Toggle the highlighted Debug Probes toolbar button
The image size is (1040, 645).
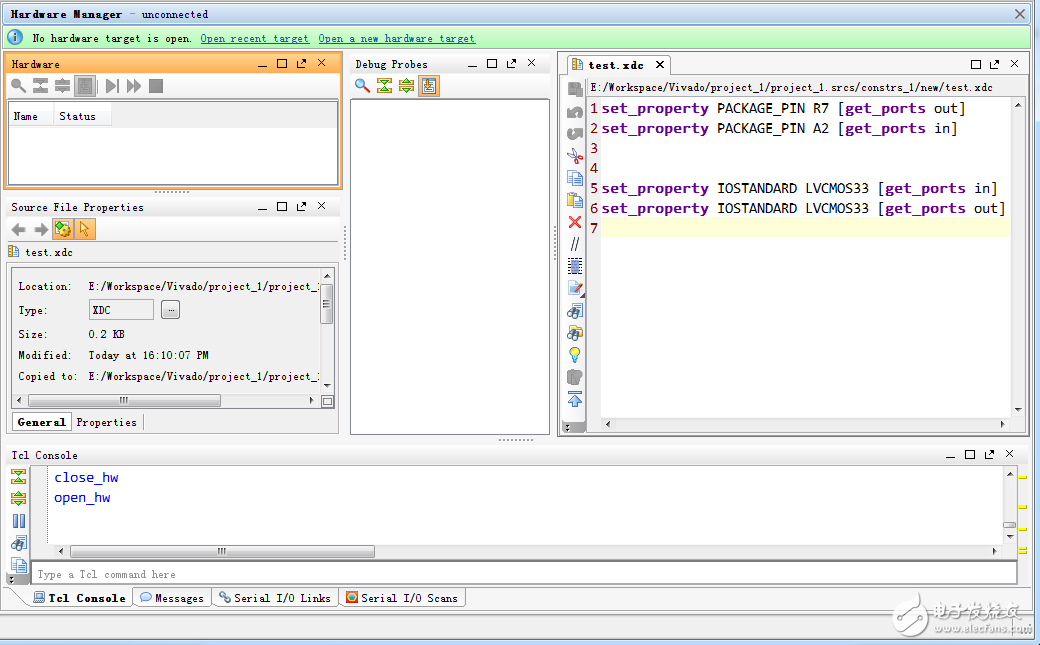tap(428, 86)
